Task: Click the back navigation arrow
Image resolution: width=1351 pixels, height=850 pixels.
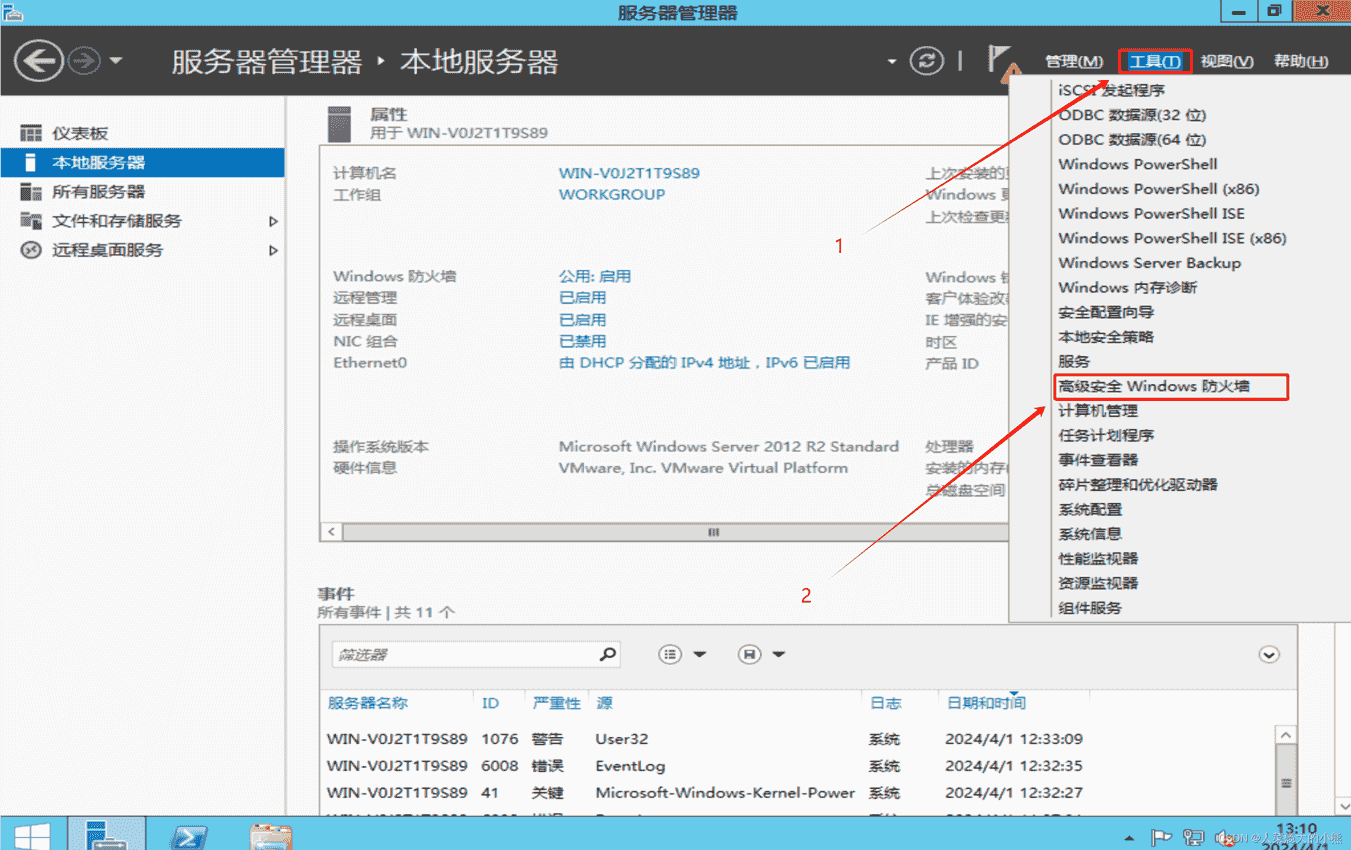Action: [x=38, y=62]
